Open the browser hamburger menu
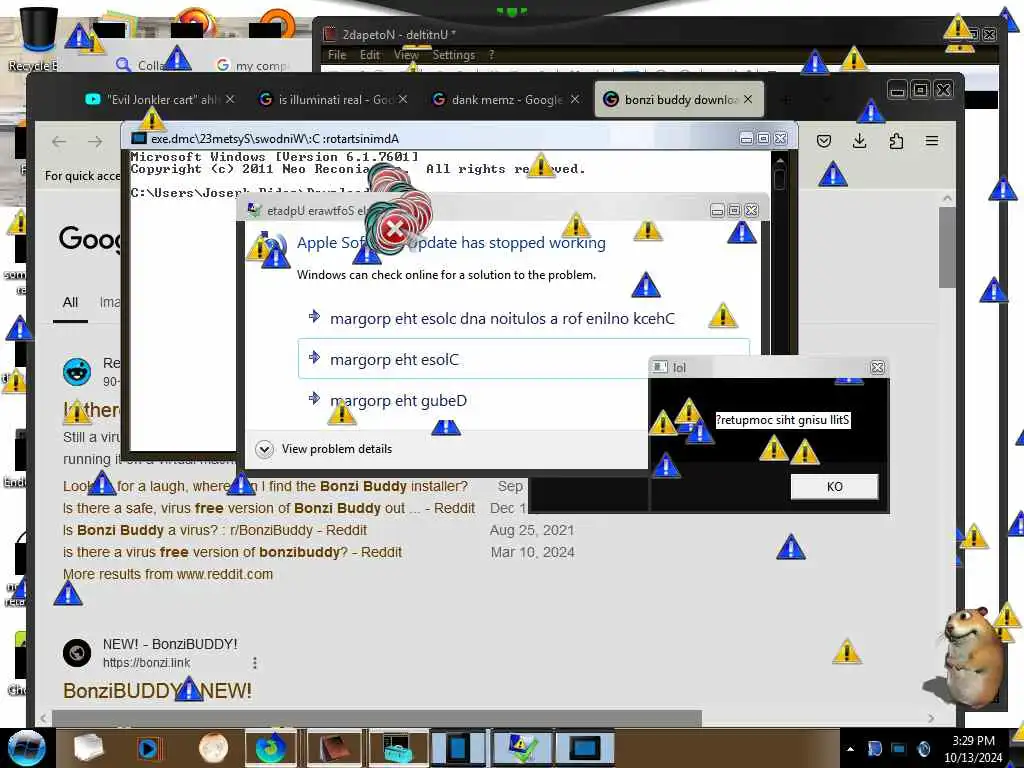Screen dimensions: 1024x768 pos(932,141)
